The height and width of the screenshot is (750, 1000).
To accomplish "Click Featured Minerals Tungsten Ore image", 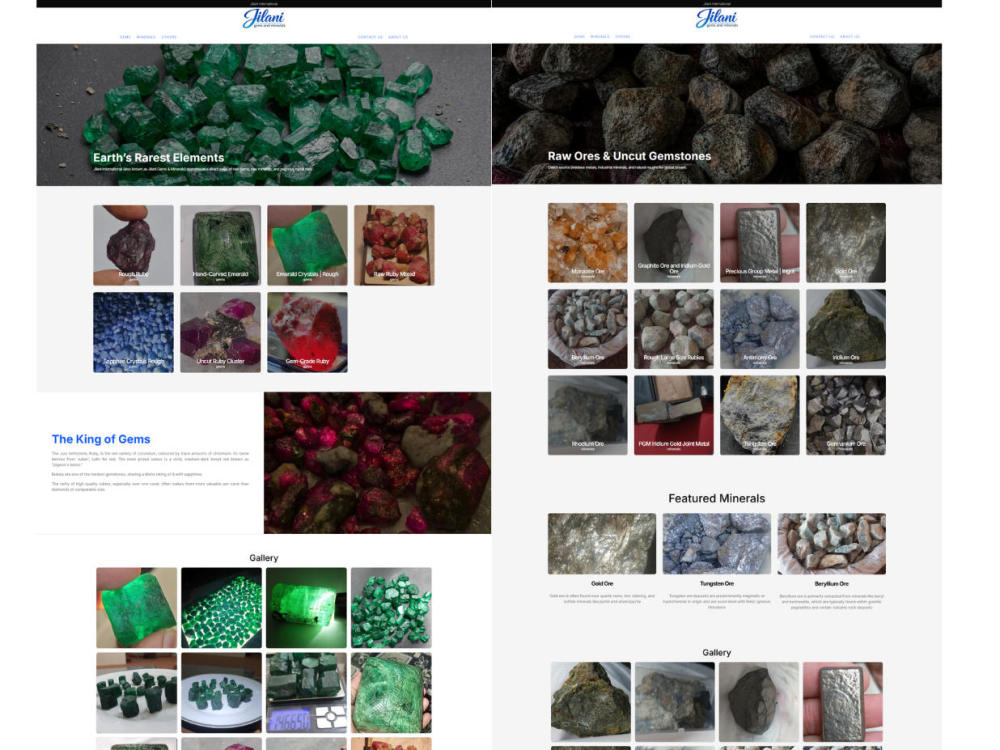I will click(717, 543).
